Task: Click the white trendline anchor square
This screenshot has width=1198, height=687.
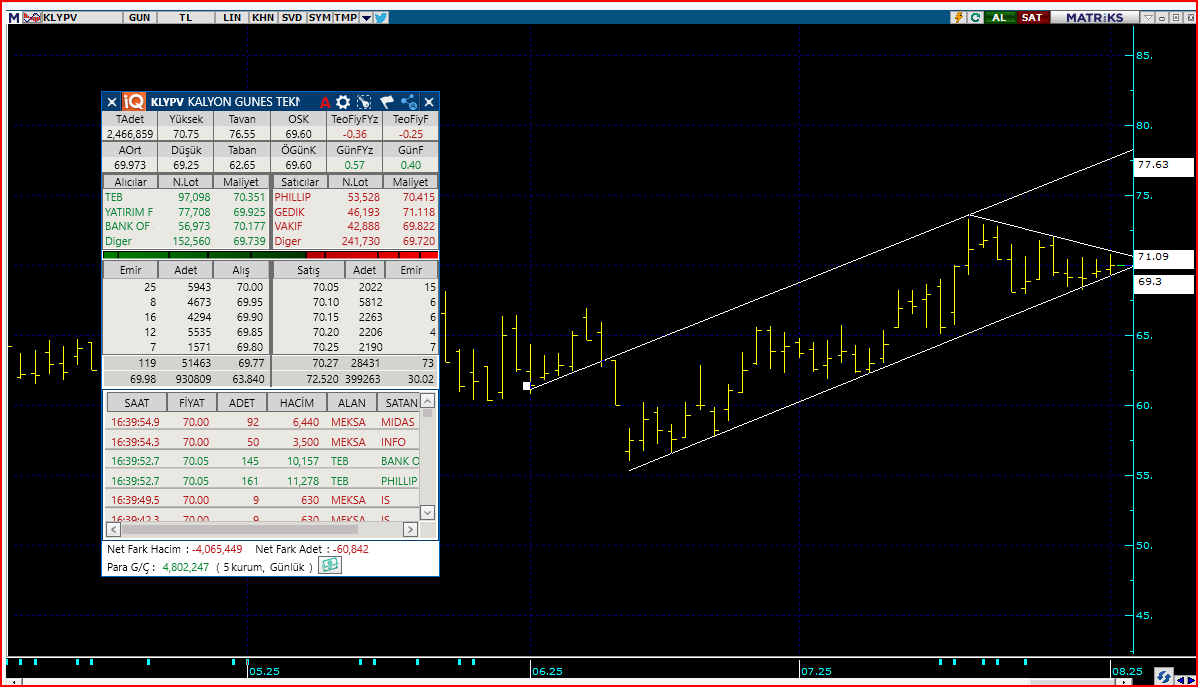Action: [x=526, y=386]
